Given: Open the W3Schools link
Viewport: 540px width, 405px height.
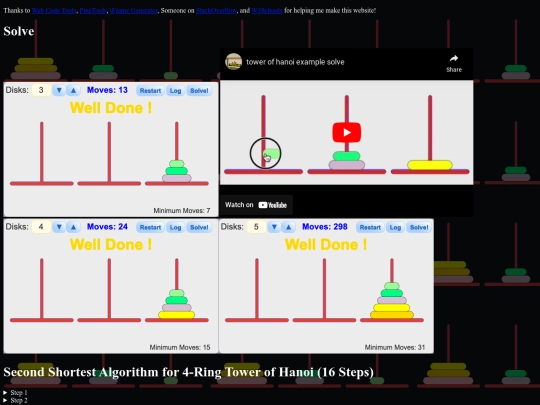Looking at the screenshot, I should pyautogui.click(x=267, y=11).
